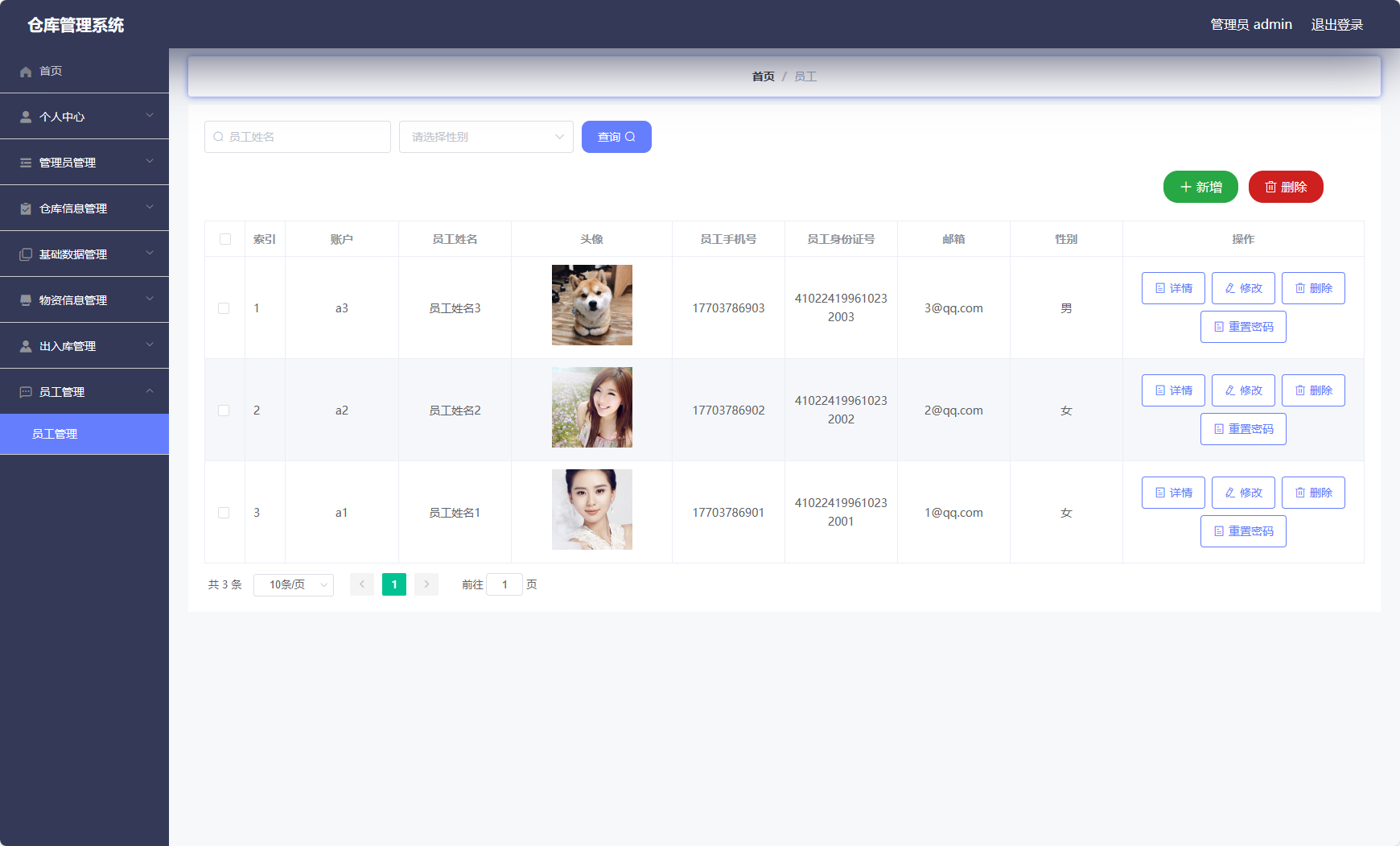Open the 请选择性别 gender dropdown

coord(485,137)
